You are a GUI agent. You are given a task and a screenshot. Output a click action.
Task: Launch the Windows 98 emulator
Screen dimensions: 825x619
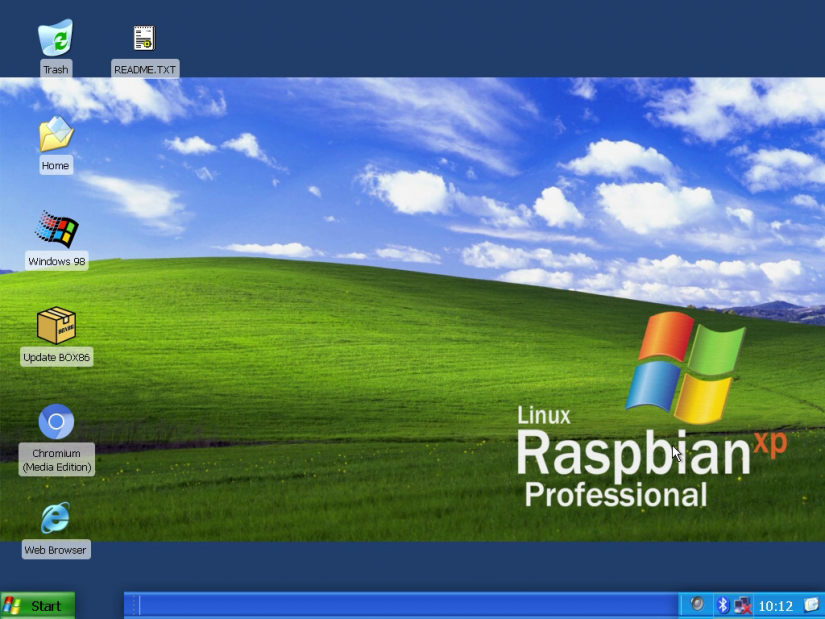coord(55,230)
